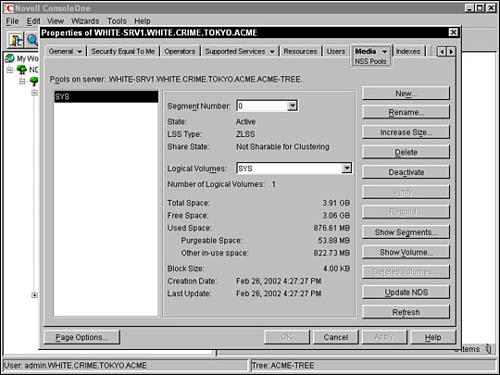Screen dimensions: 500x375
Task: Click the ZLSS LSS type value
Action: coord(245,134)
